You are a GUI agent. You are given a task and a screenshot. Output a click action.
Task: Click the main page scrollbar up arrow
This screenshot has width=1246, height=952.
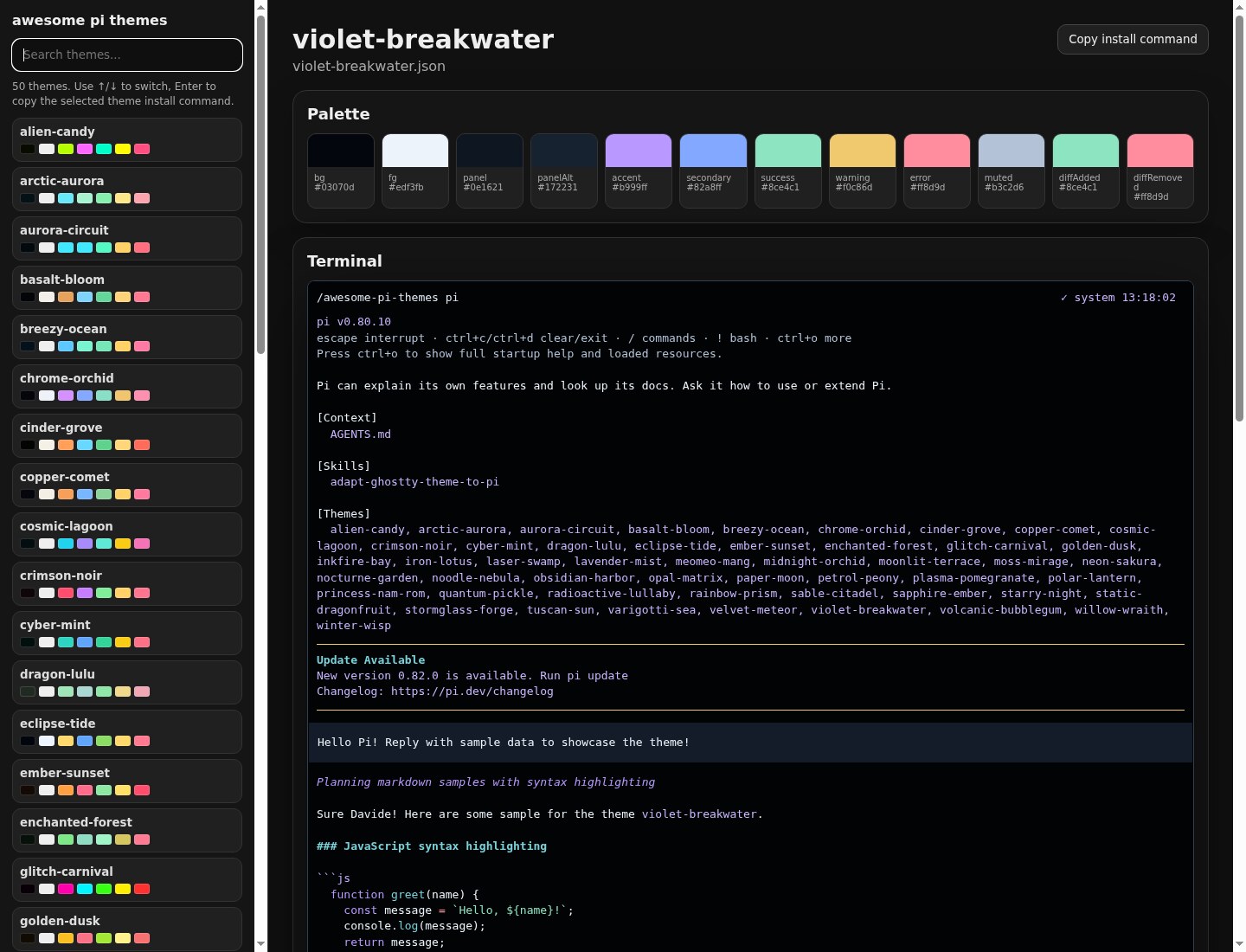pos(1239,7)
